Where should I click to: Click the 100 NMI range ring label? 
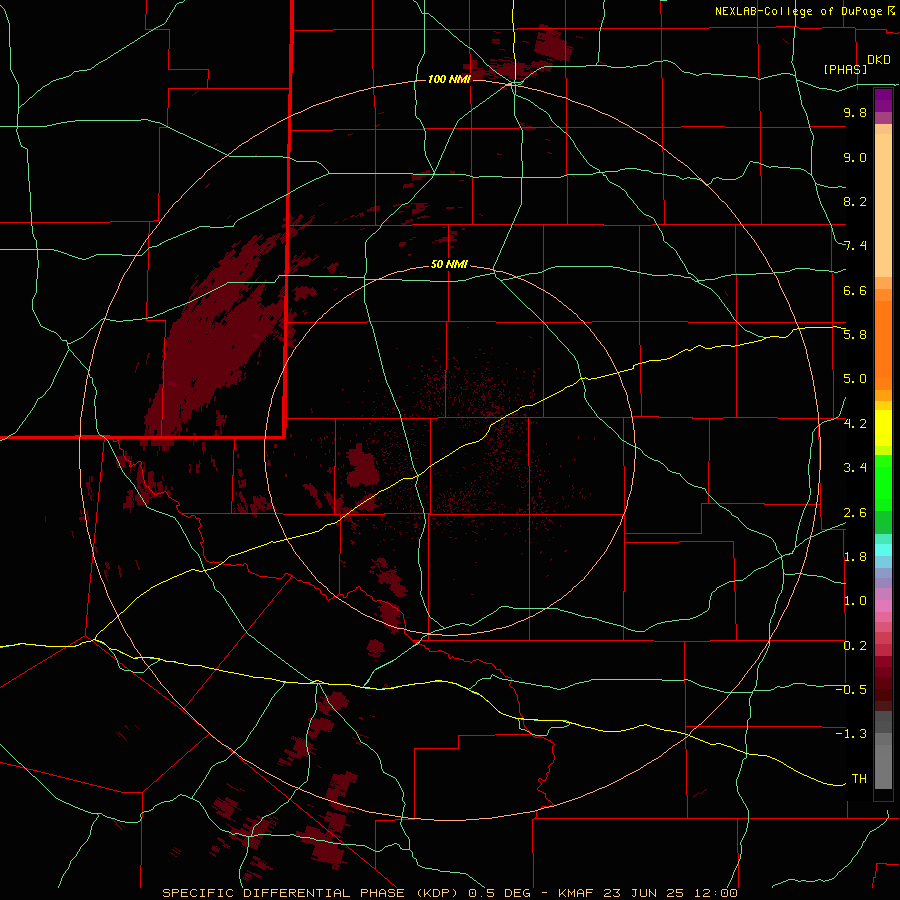pos(449,79)
